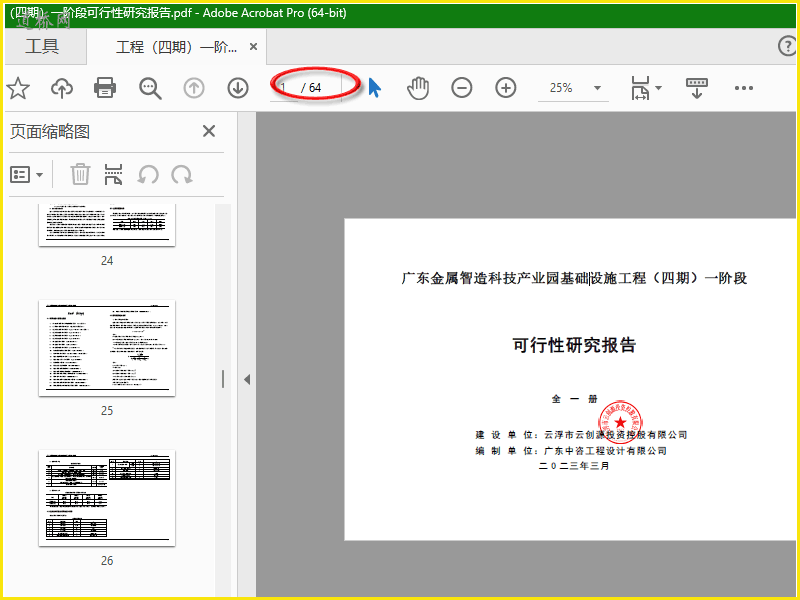This screenshot has width=800, height=600.
Task: Click the cloud upload icon
Action: coord(62,88)
